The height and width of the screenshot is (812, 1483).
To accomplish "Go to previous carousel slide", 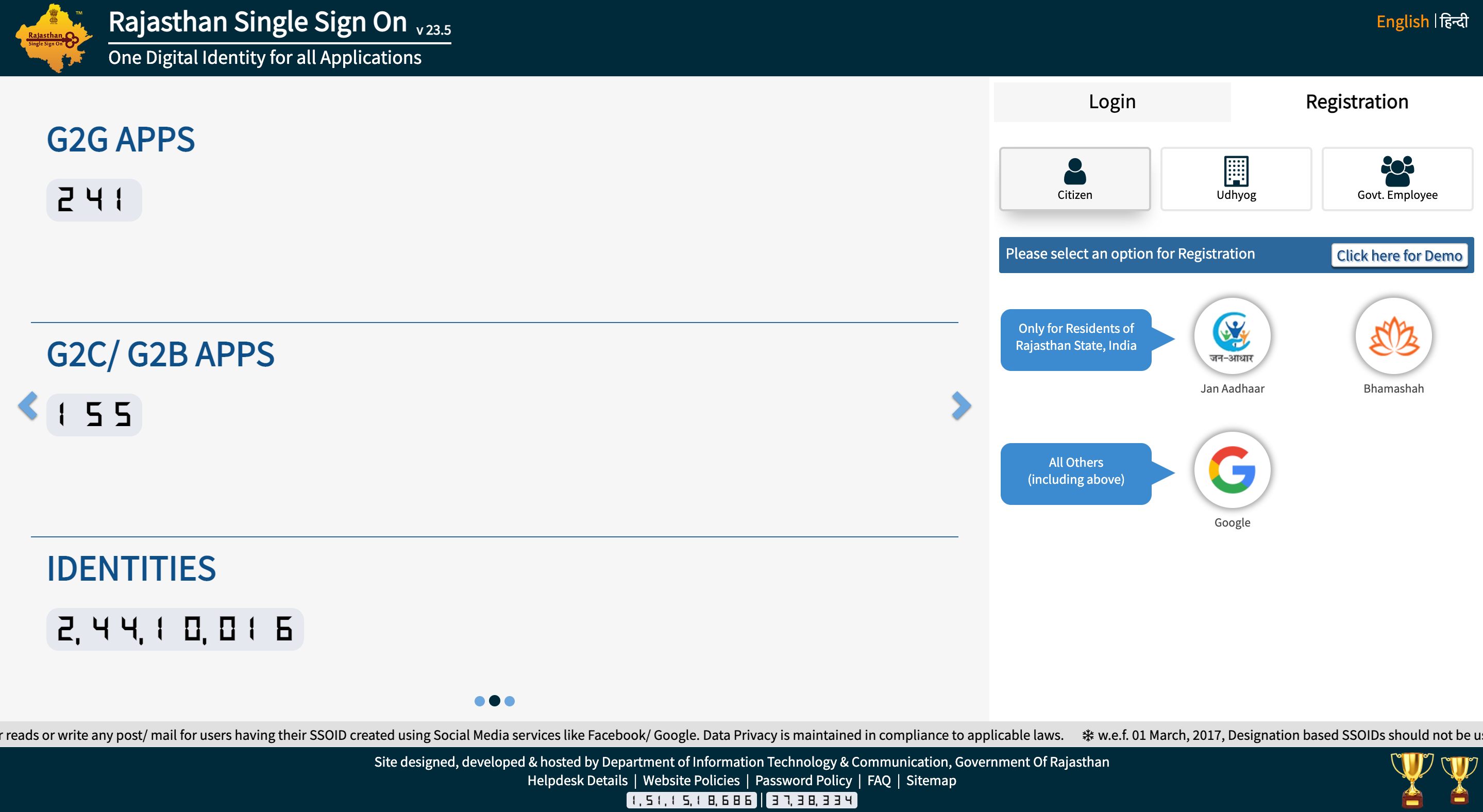I will pyautogui.click(x=28, y=407).
